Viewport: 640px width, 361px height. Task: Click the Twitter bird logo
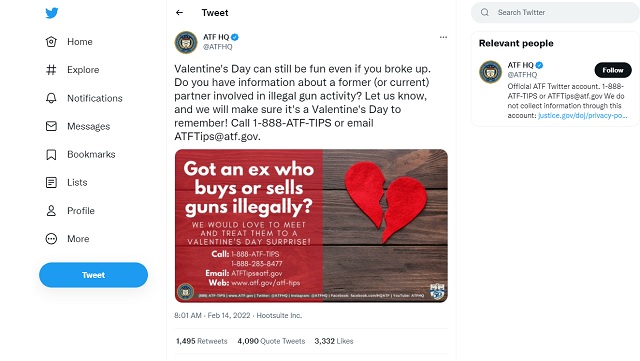click(52, 13)
